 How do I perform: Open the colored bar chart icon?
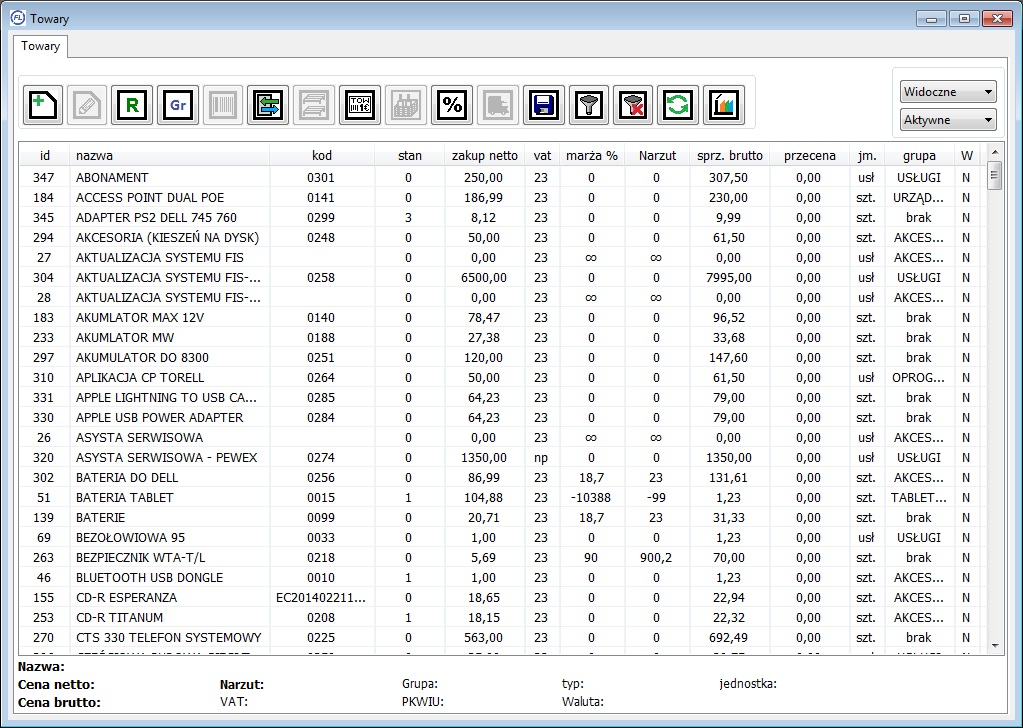[724, 104]
